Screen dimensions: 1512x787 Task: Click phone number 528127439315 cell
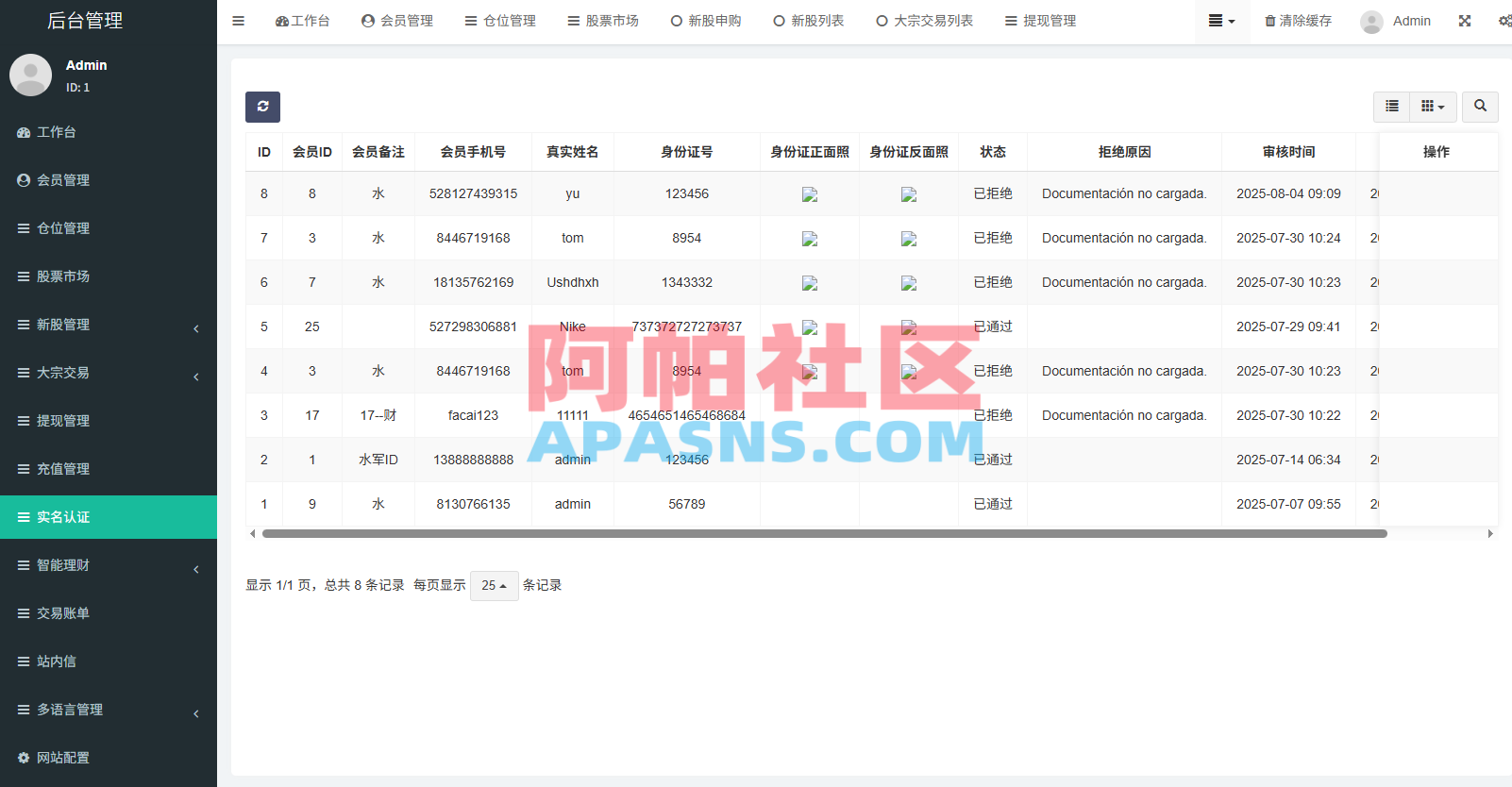473,193
